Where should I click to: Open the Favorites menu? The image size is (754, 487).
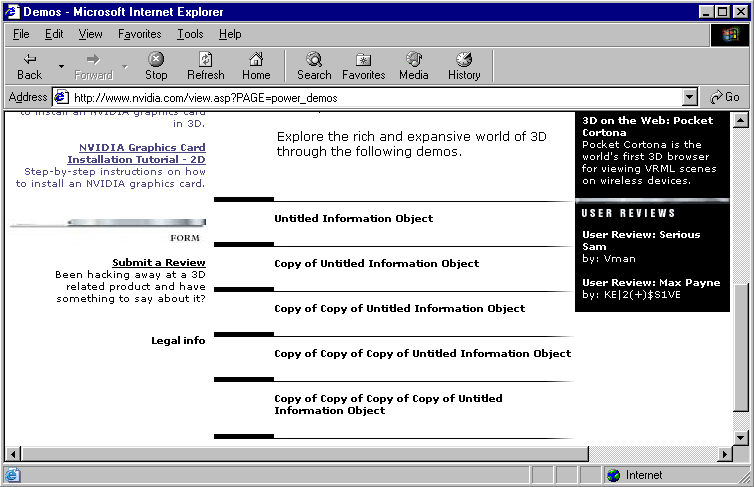pyautogui.click(x=139, y=34)
